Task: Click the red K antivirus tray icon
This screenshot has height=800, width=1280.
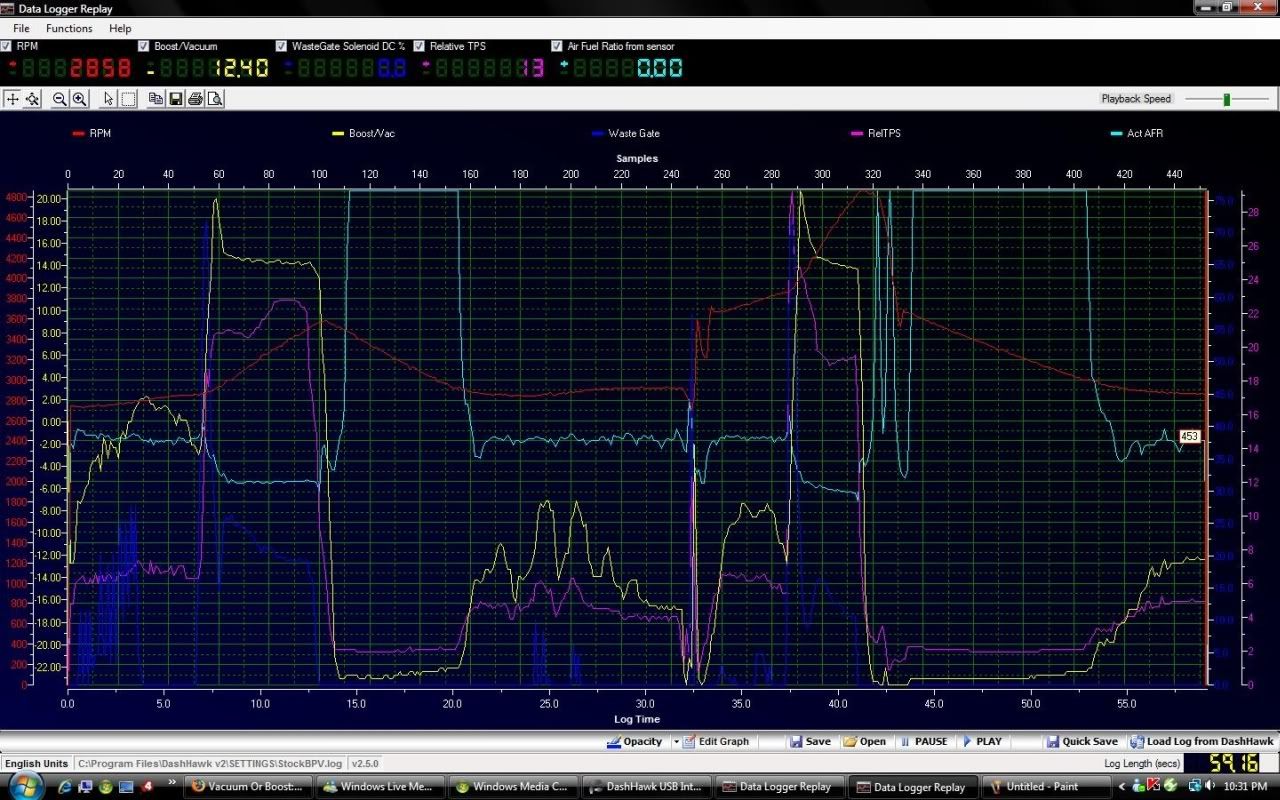Action: pos(1153,785)
